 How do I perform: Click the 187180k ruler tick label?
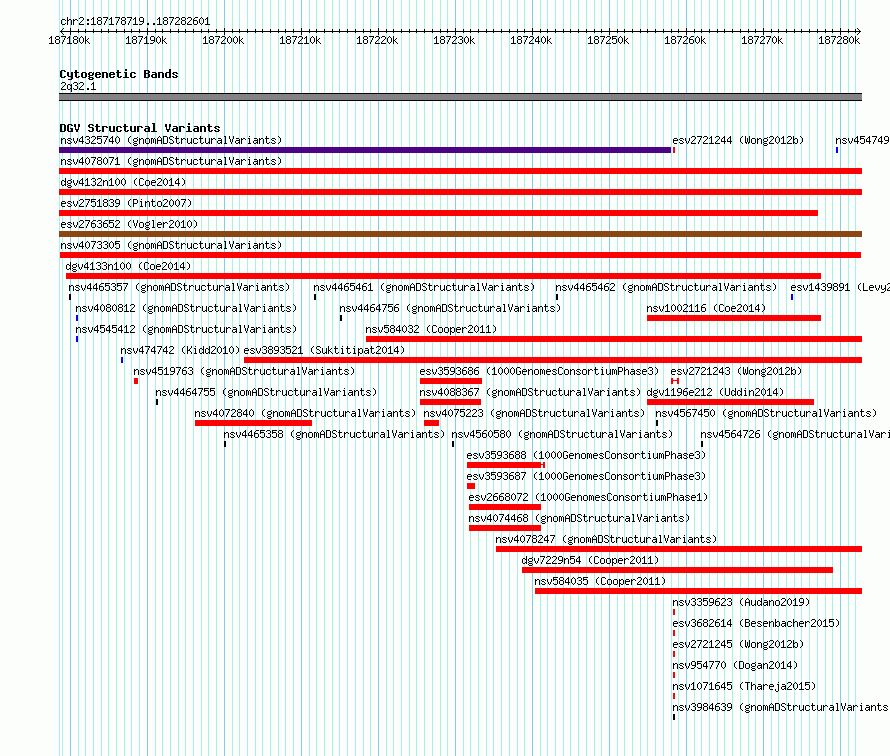(69, 40)
